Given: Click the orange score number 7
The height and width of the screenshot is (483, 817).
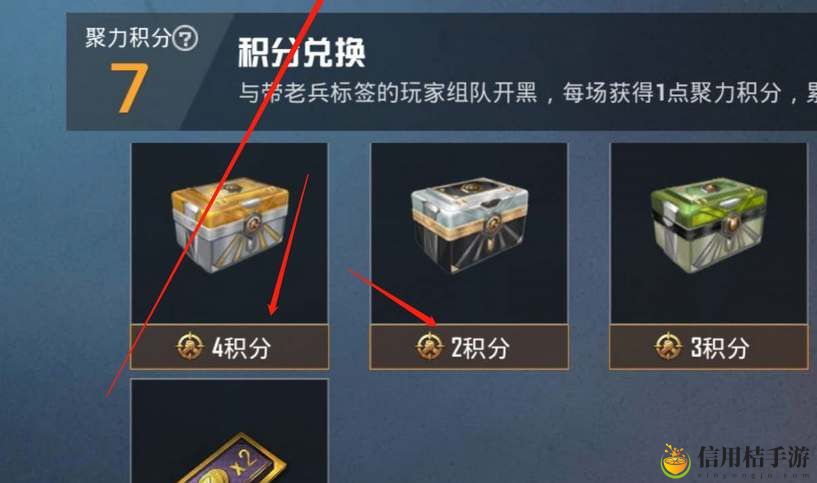Looking at the screenshot, I should pyautogui.click(x=129, y=88).
